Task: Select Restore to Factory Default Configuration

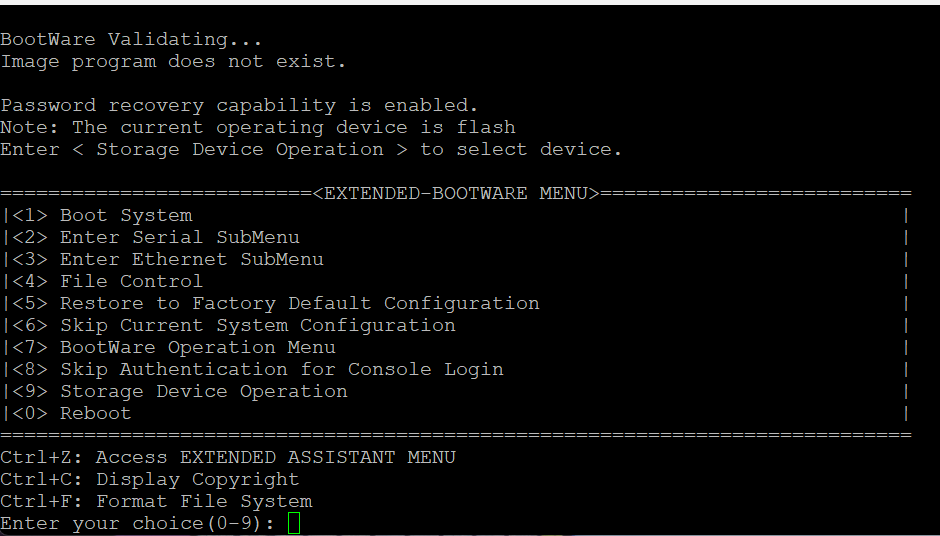Action: click(299, 303)
